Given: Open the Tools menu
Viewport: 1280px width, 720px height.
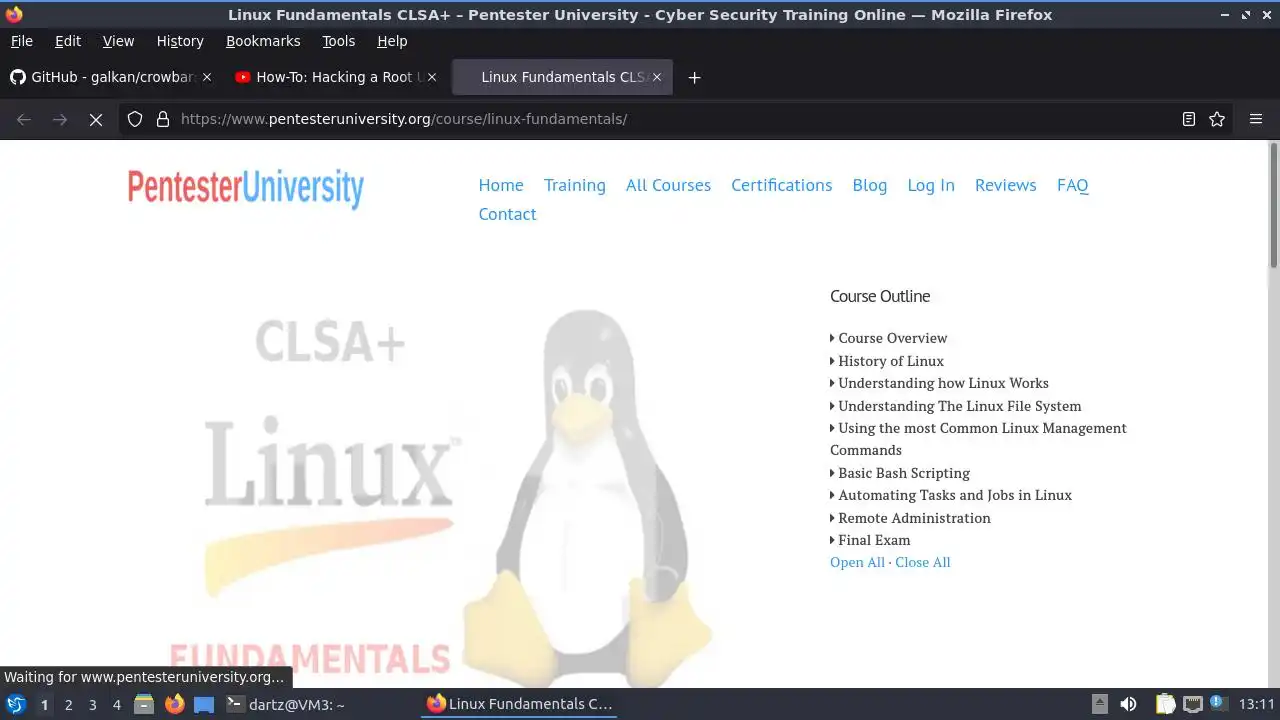Looking at the screenshot, I should pos(339,41).
